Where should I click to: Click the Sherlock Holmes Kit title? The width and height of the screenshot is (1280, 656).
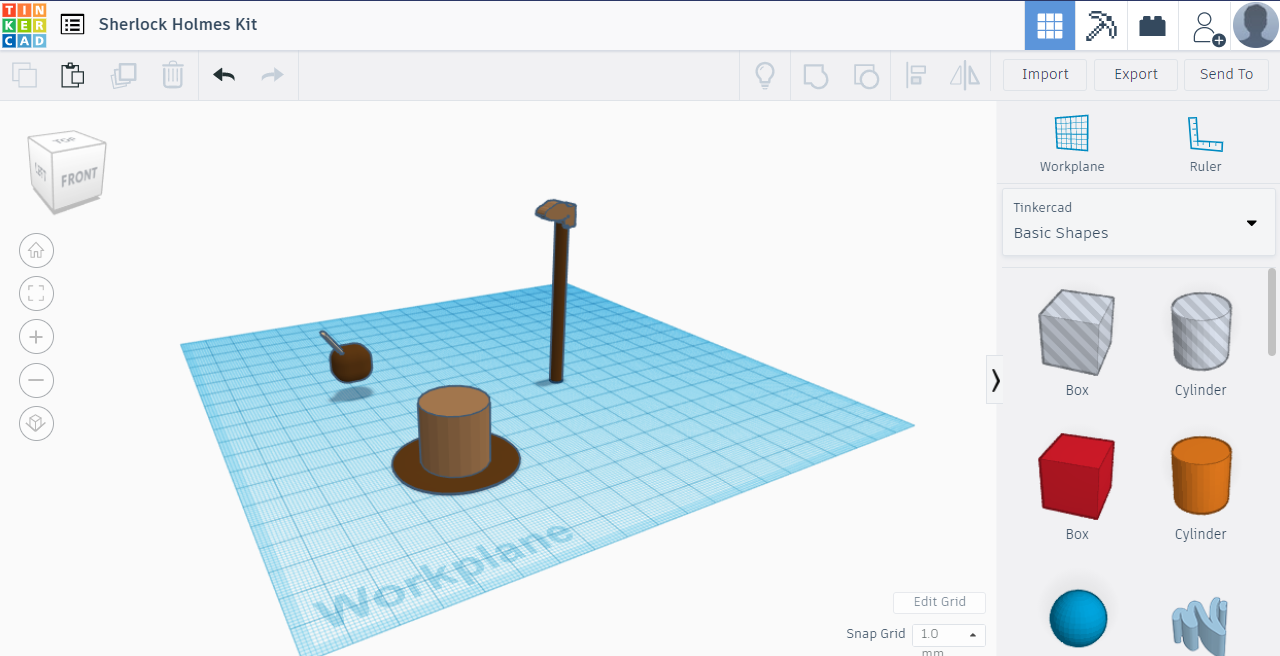pyautogui.click(x=178, y=24)
